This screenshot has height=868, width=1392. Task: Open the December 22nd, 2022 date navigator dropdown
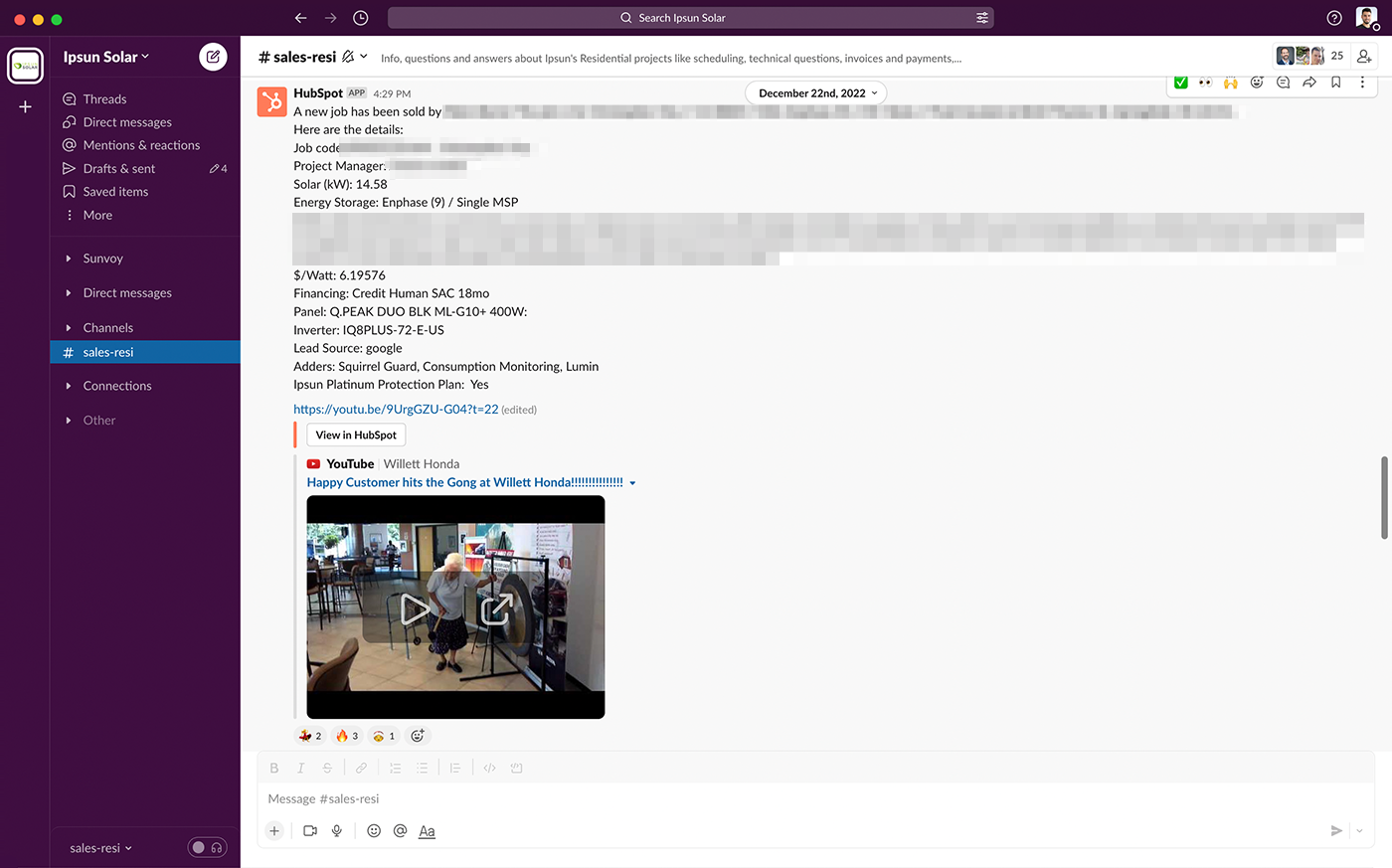coord(815,92)
